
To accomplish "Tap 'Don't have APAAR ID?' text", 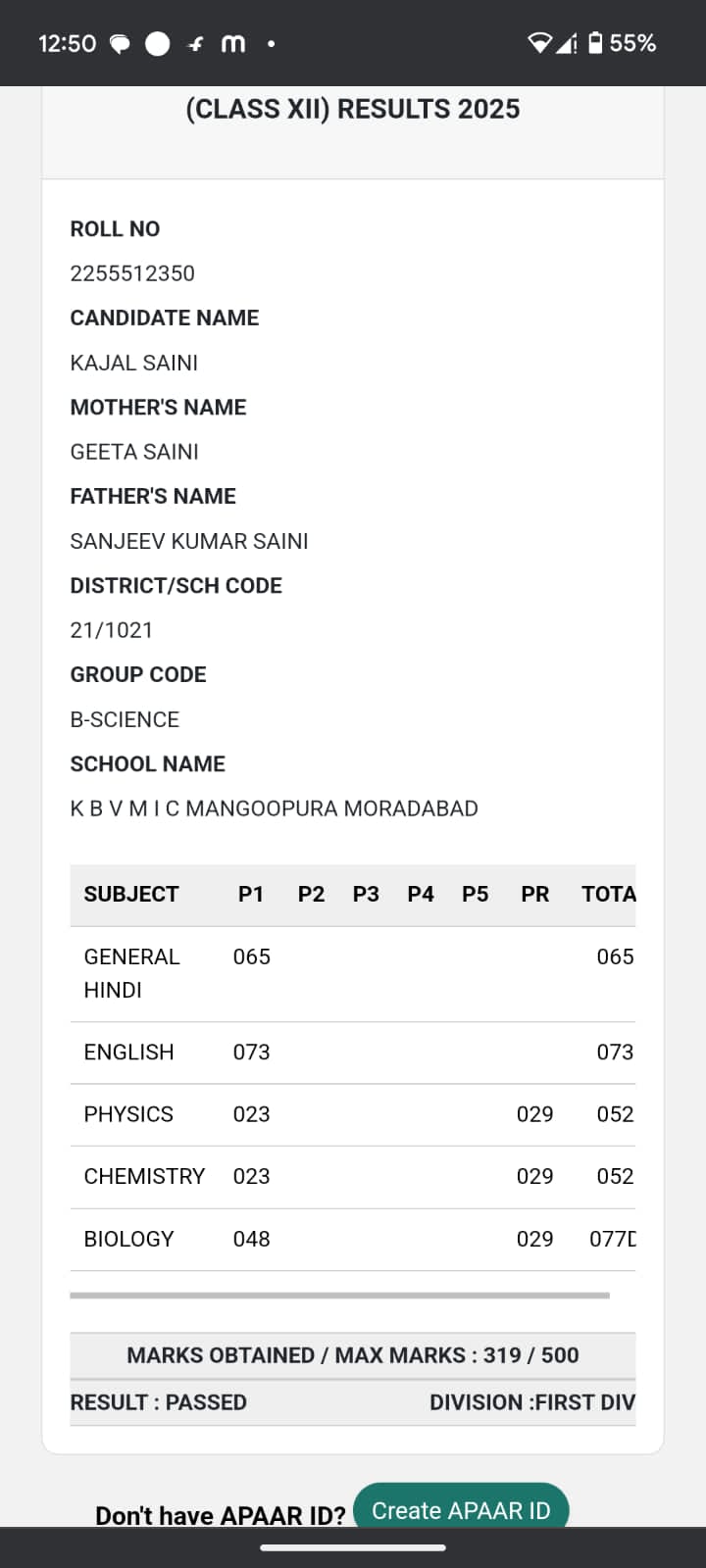I will click(221, 1515).
